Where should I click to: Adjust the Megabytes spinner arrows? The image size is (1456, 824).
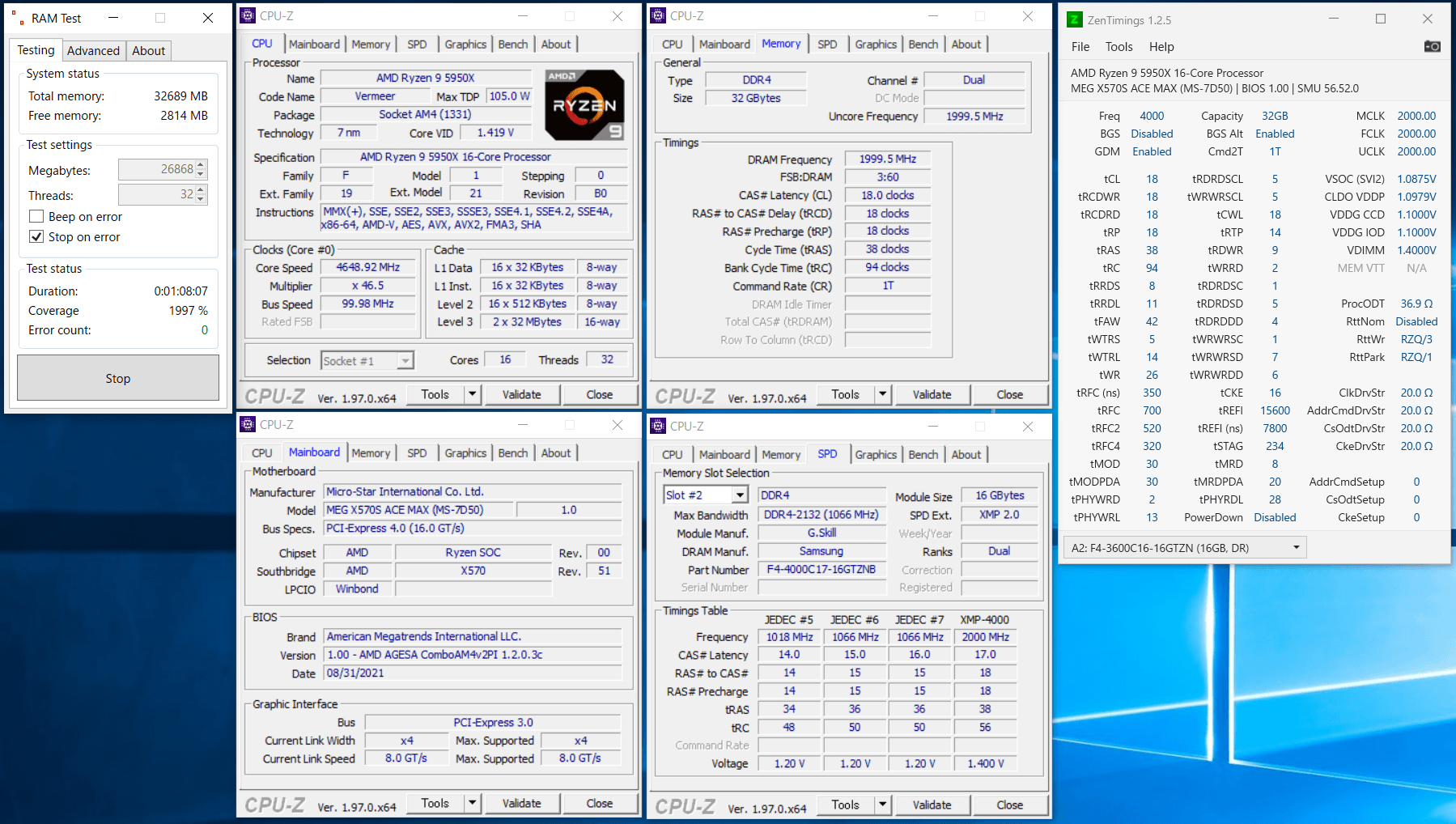pyautogui.click(x=202, y=169)
